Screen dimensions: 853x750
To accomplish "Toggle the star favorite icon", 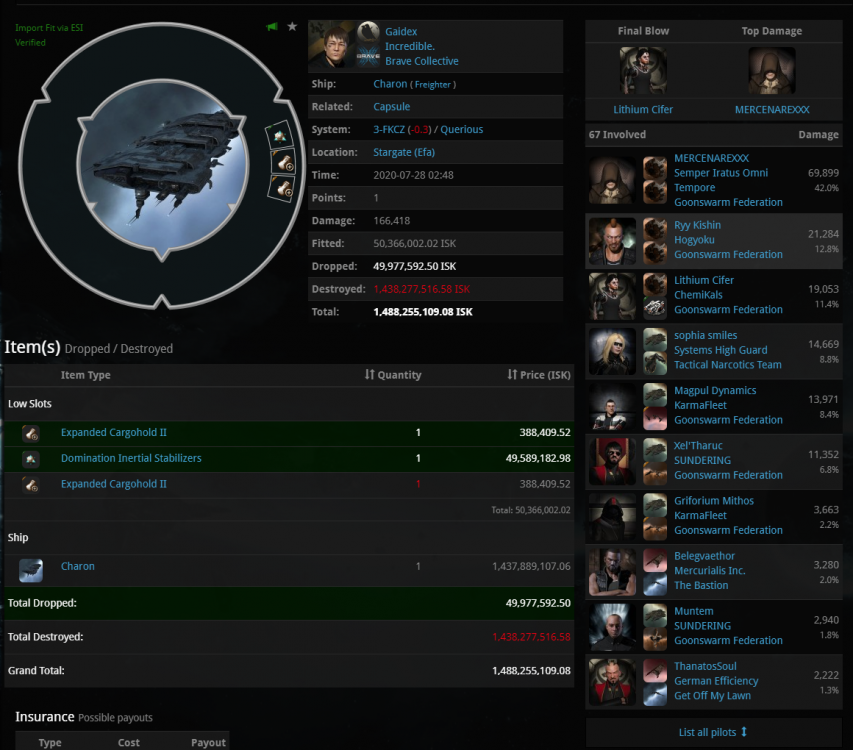I will (292, 27).
